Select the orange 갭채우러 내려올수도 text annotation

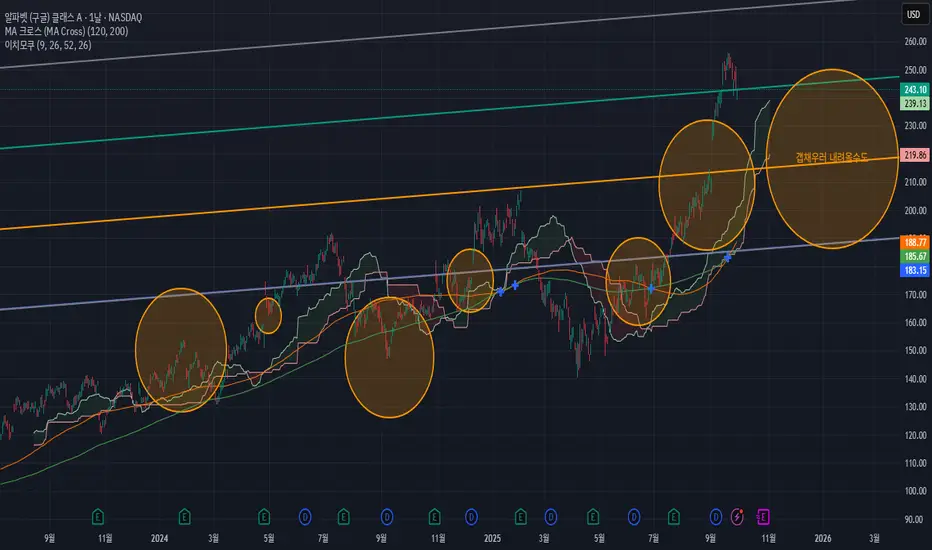click(832, 157)
